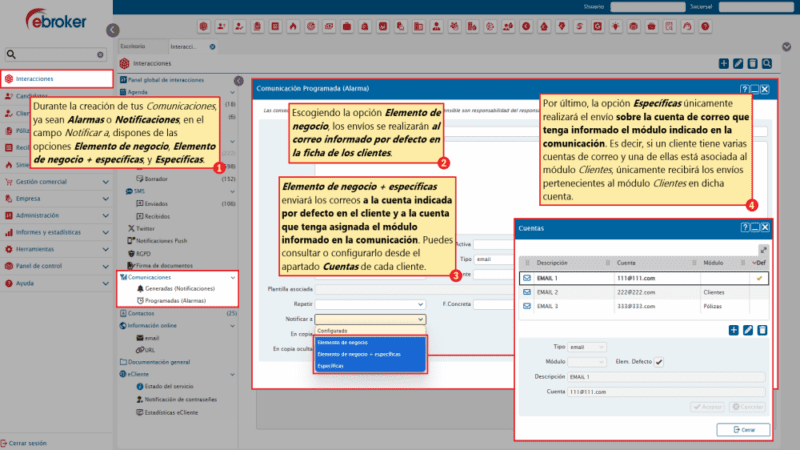The height and width of the screenshot is (450, 800).
Task: Collapse the eCliente tree node chevron
Action: coord(233,374)
